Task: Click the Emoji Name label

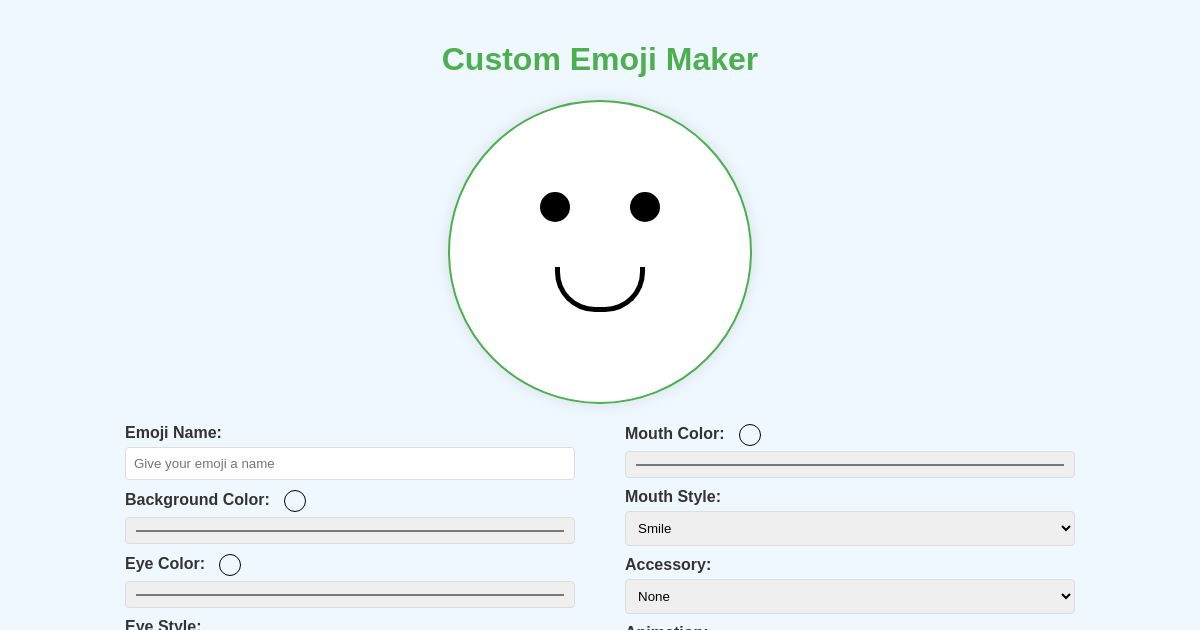Action: 173,433
